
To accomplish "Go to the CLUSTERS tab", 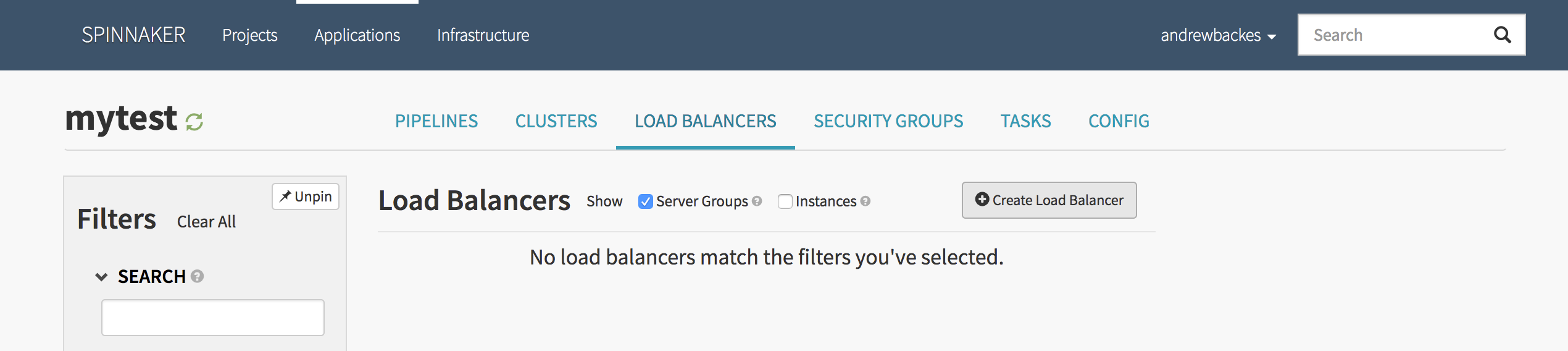I will pyautogui.click(x=556, y=121).
